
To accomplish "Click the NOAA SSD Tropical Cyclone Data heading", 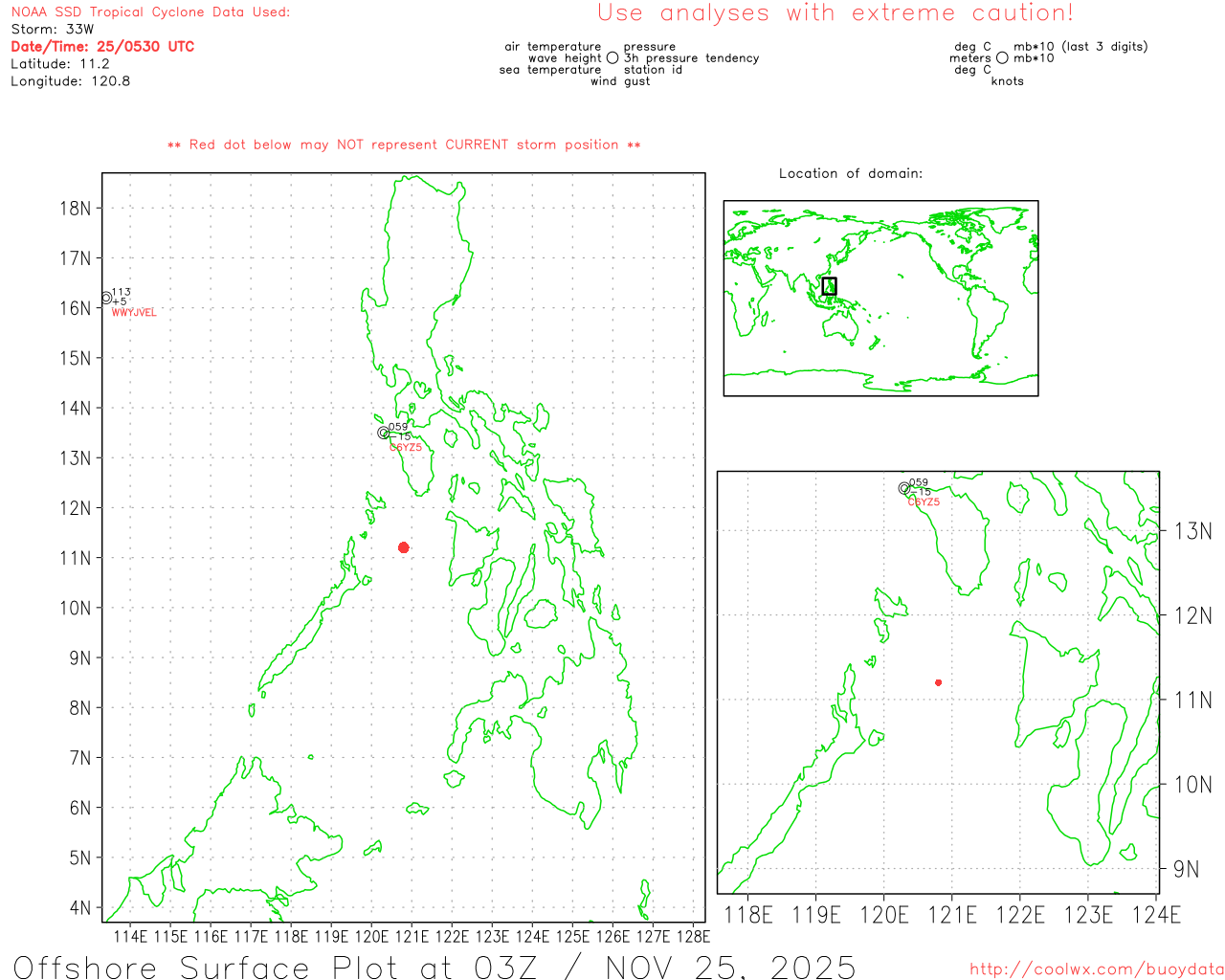I will pos(150,12).
